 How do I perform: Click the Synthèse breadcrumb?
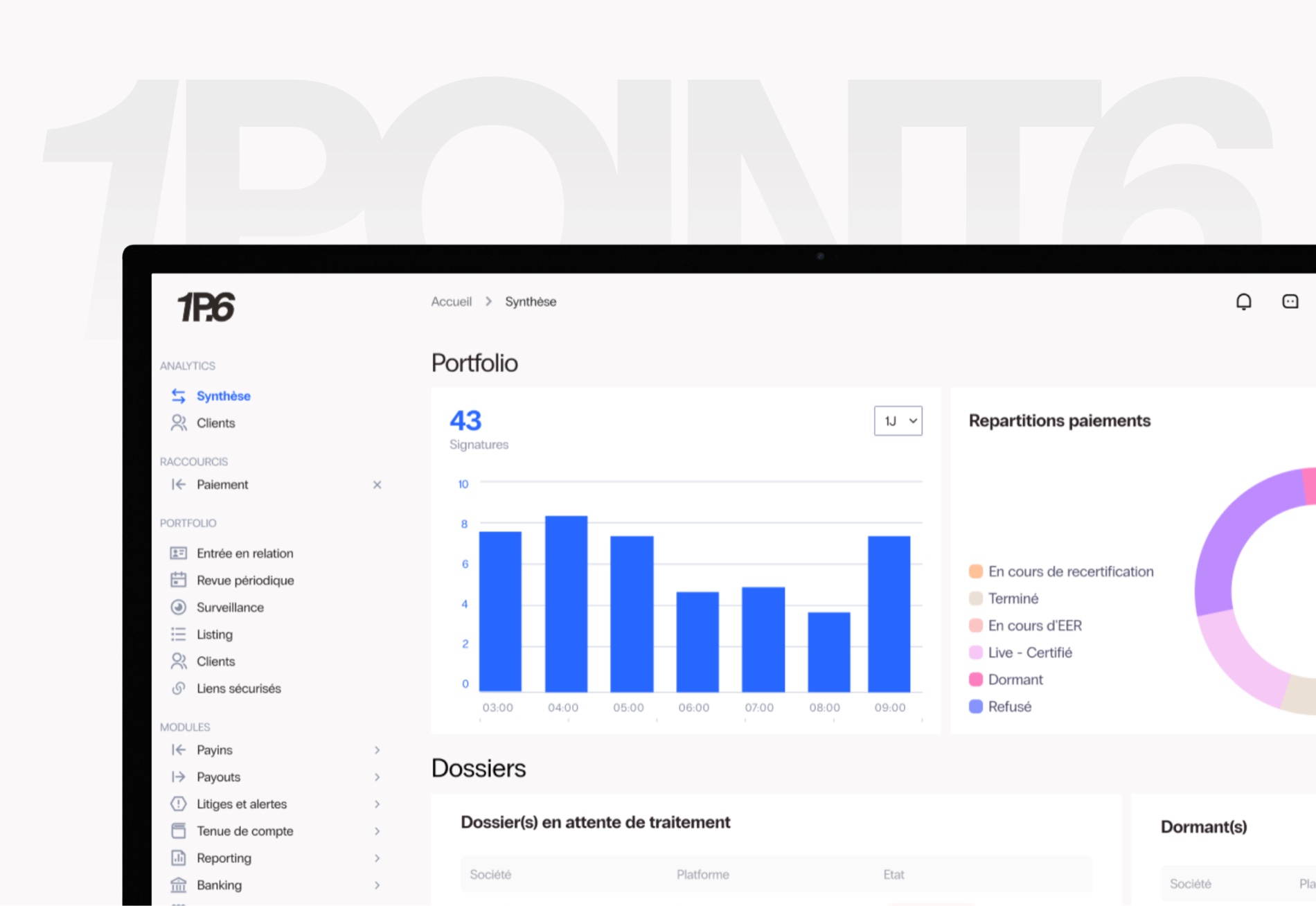point(531,301)
